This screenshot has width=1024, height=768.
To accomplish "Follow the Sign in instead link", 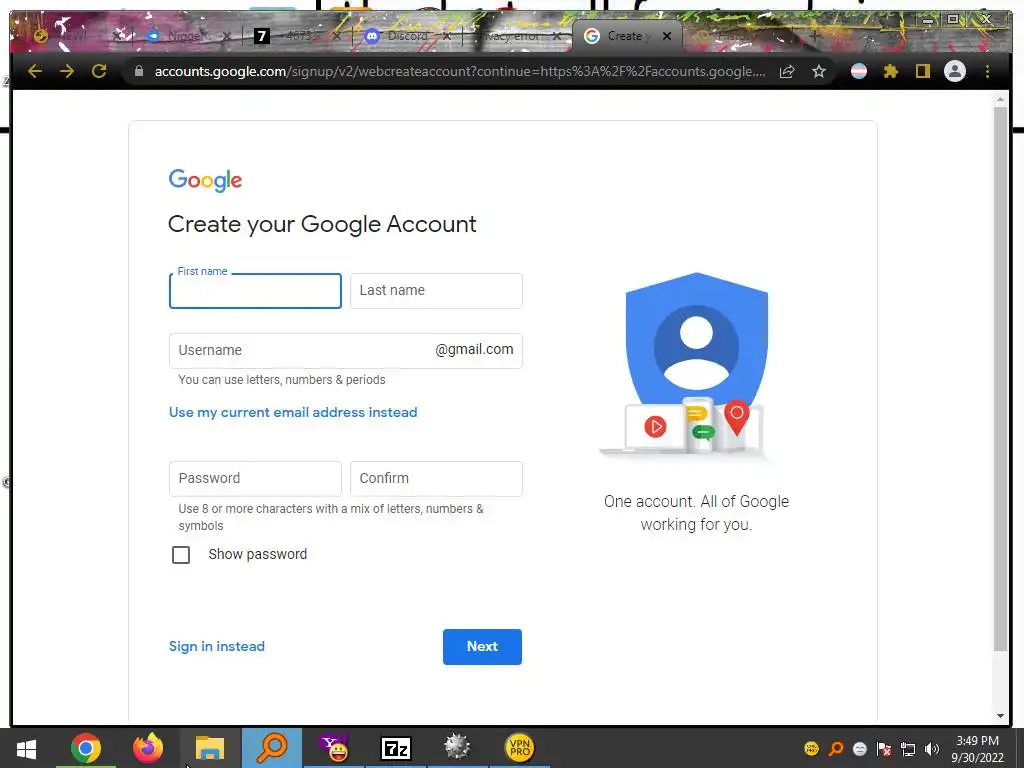I will pyautogui.click(x=217, y=647).
